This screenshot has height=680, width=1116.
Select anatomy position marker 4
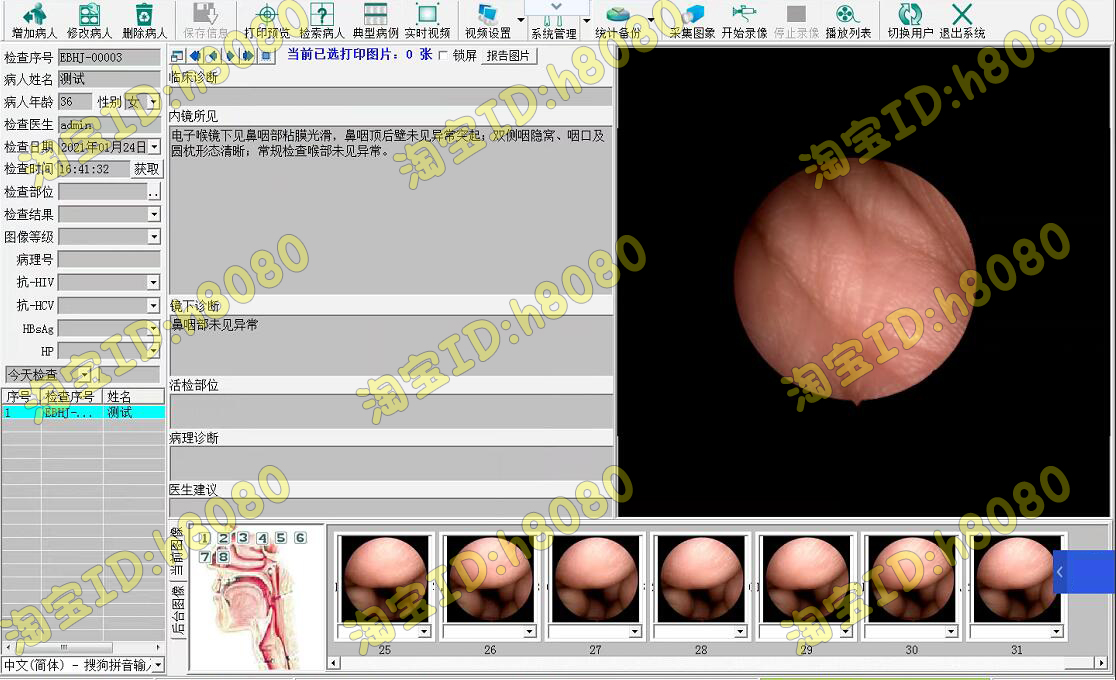coord(262,538)
